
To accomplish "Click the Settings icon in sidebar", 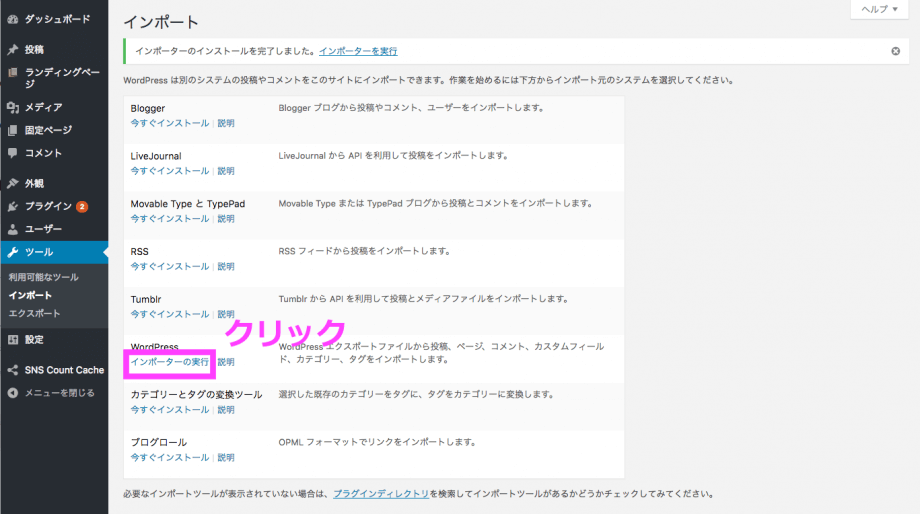I will [x=12, y=339].
